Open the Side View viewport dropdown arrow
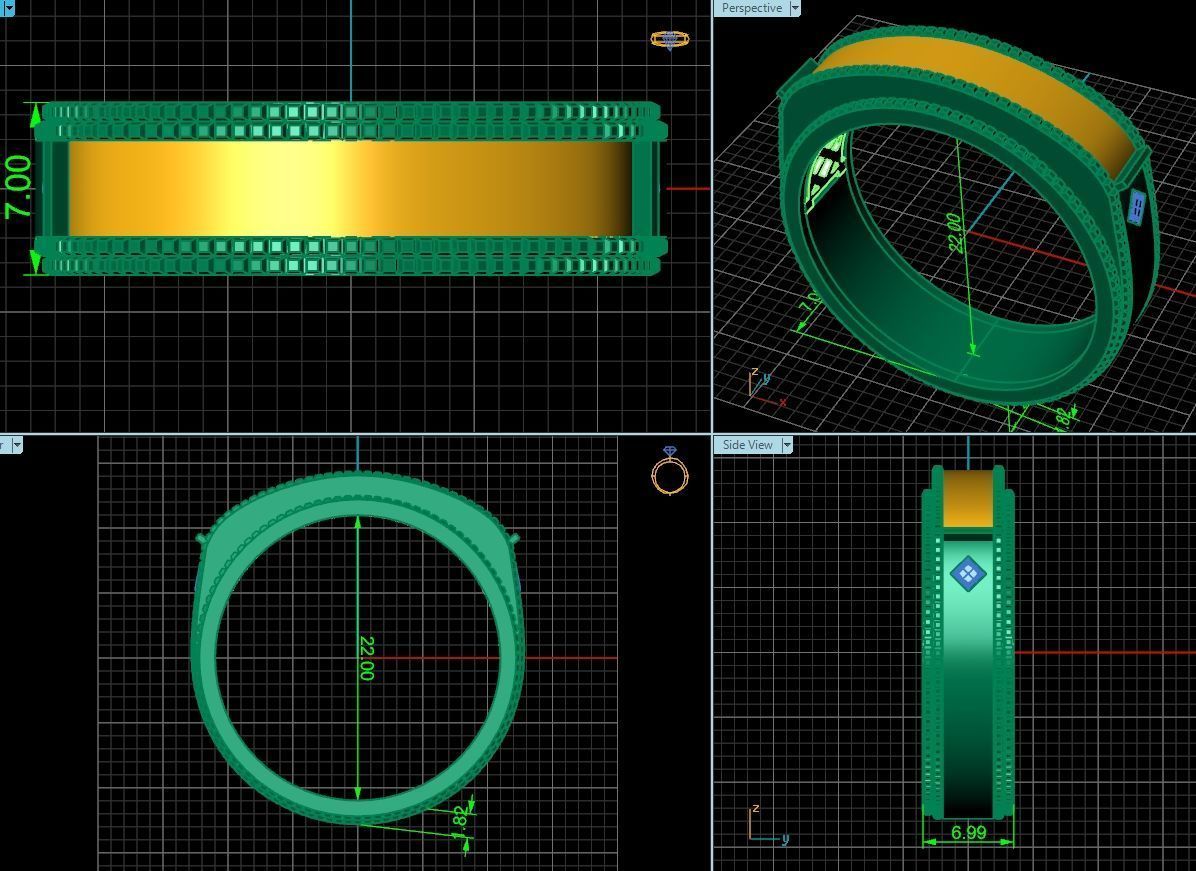 tap(787, 445)
